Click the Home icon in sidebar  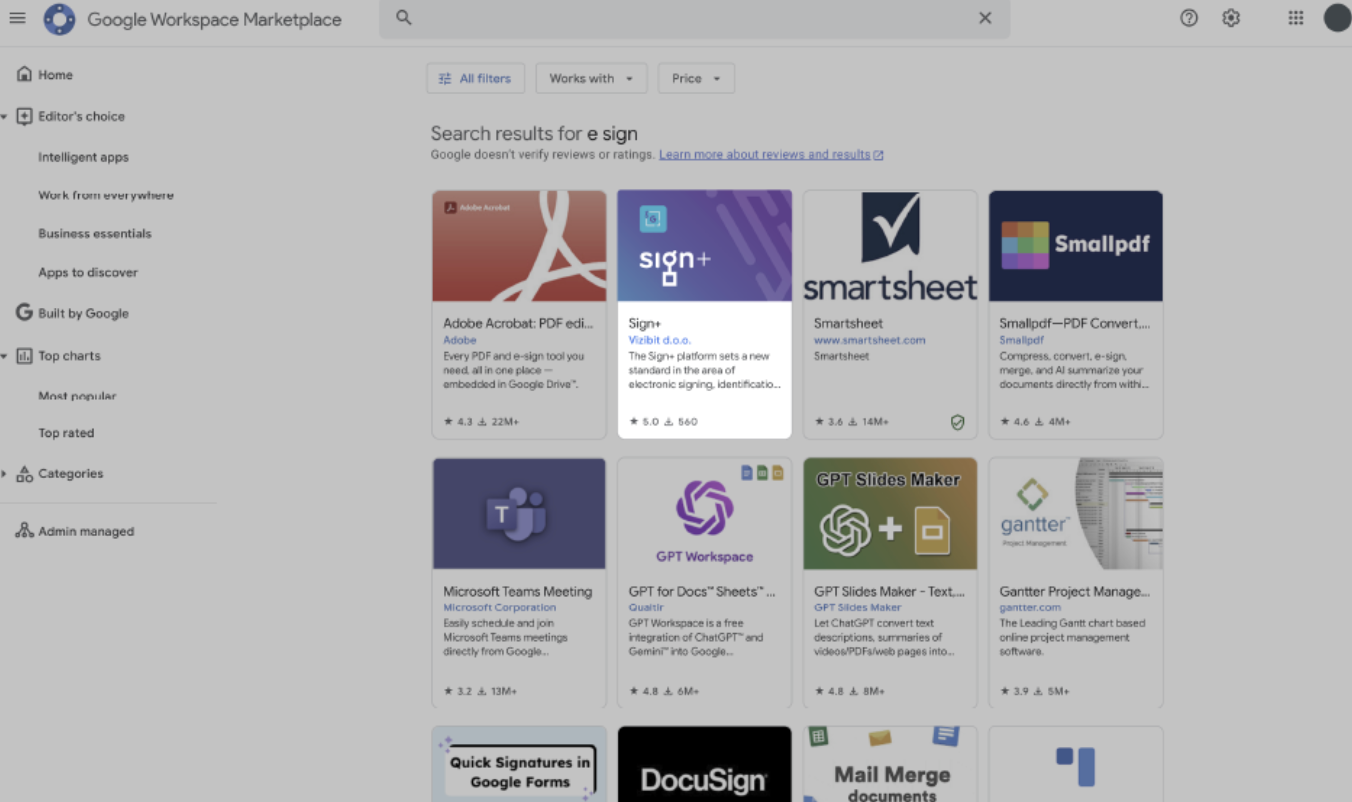pyautogui.click(x=24, y=74)
